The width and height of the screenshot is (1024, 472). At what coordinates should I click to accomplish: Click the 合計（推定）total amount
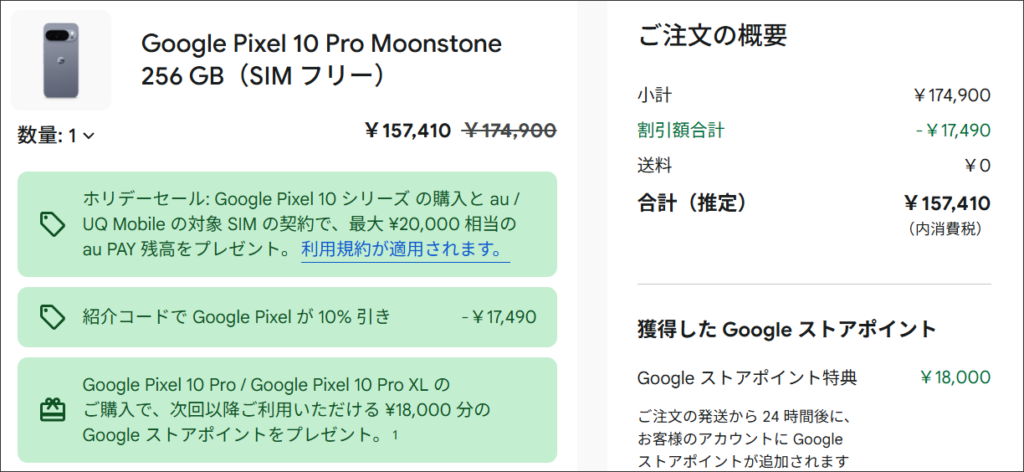[946, 204]
